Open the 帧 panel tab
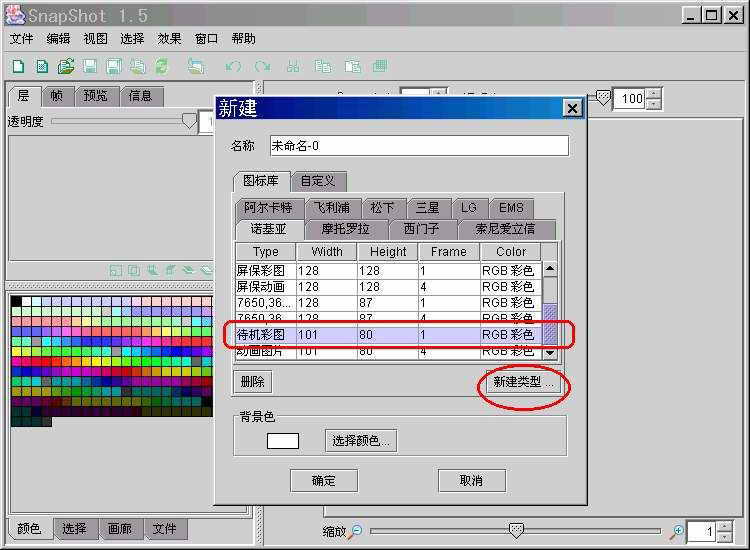750x550 pixels. [x=59, y=96]
